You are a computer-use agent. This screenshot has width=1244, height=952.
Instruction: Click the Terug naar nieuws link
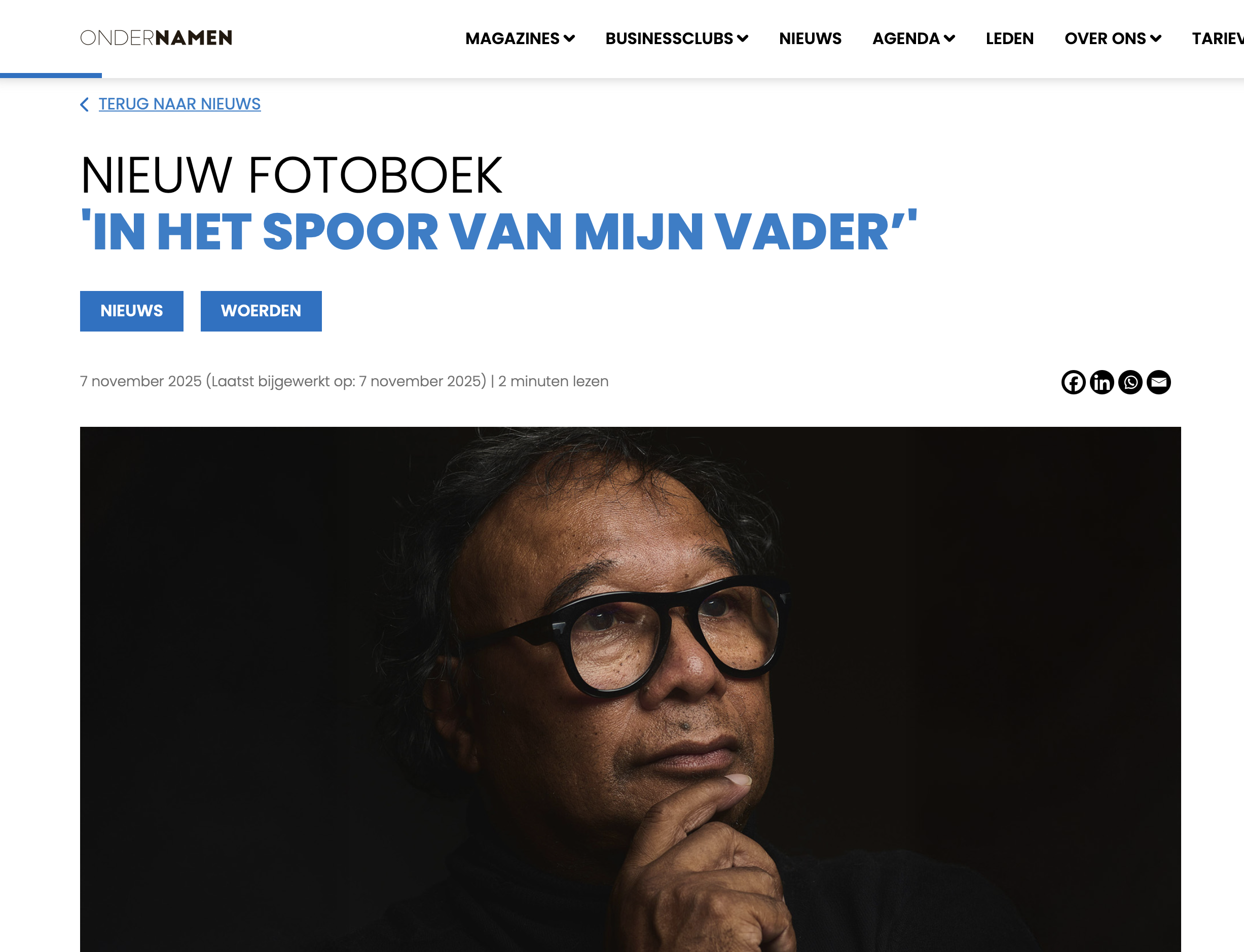click(x=179, y=104)
